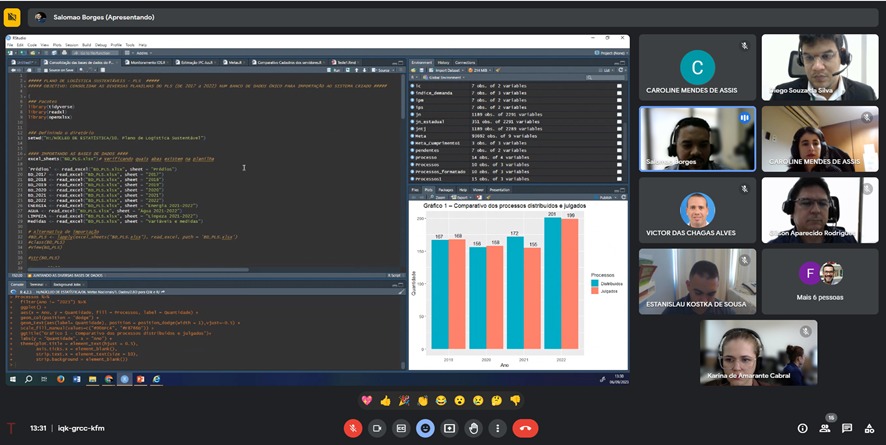
Task: Click the present now button
Action: click(449, 429)
